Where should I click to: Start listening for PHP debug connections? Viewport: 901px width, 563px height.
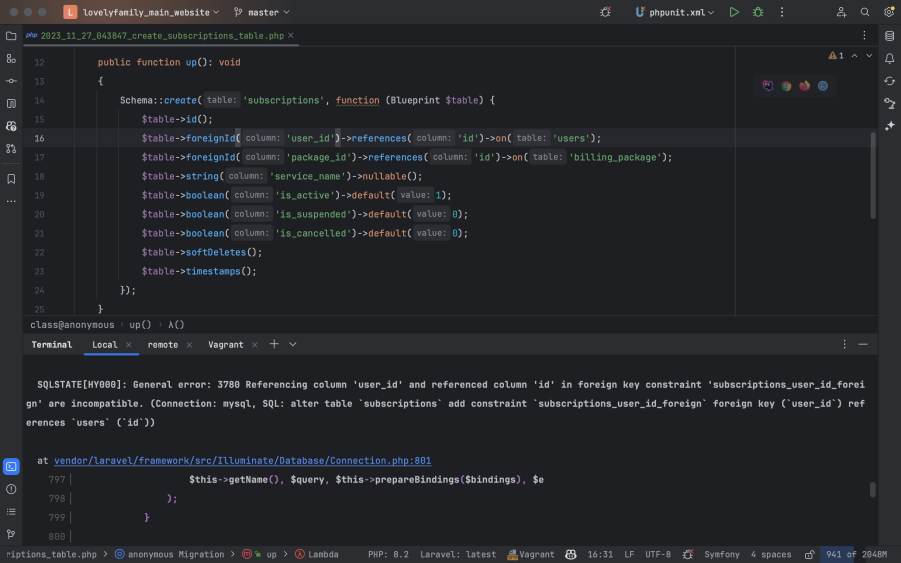606,12
